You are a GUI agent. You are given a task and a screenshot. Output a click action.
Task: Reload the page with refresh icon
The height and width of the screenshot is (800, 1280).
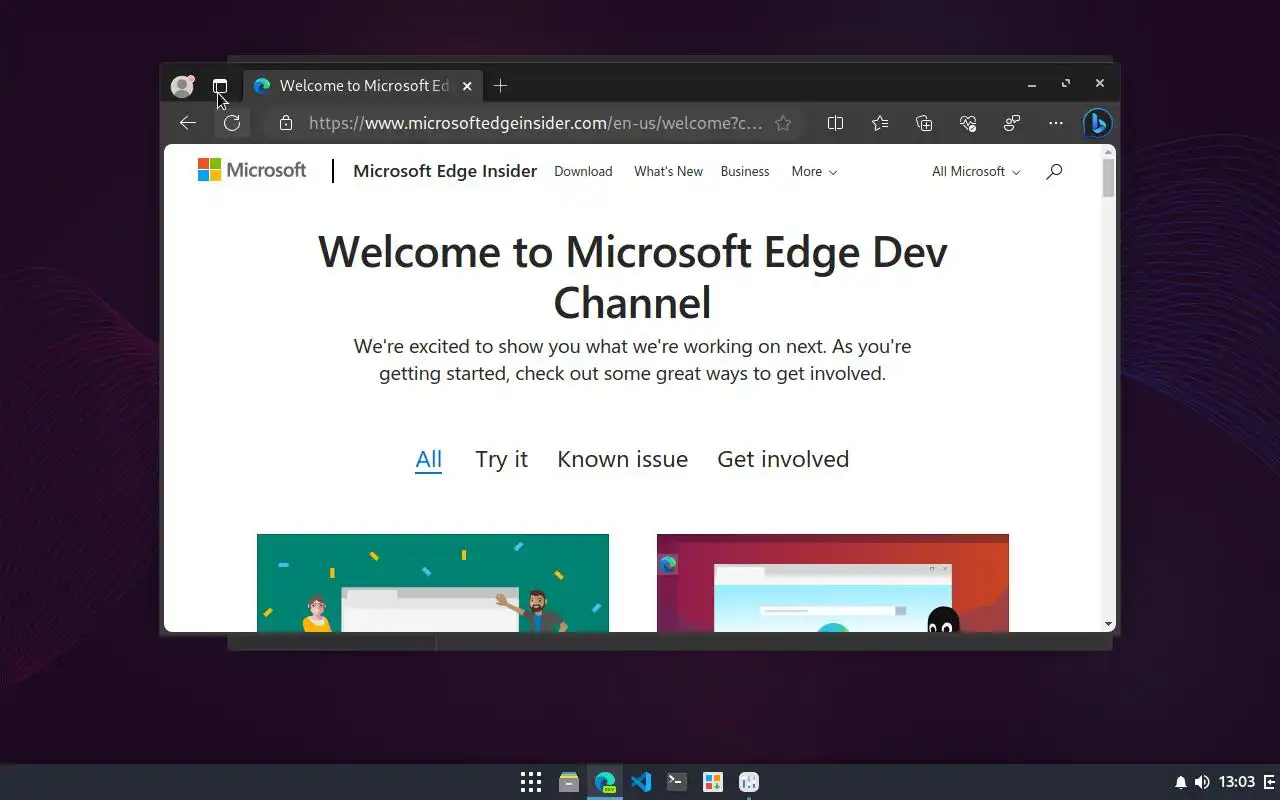click(x=232, y=123)
